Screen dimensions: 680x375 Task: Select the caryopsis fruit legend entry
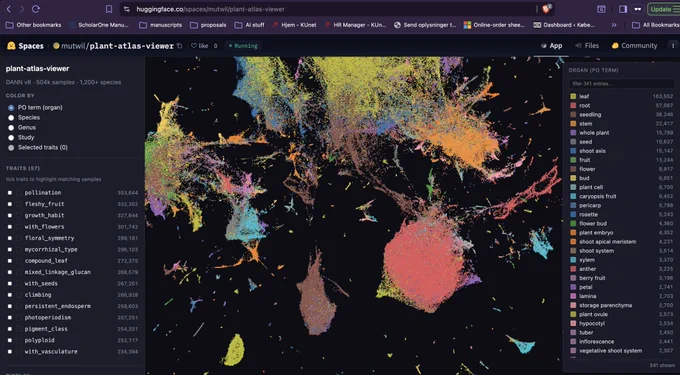pyautogui.click(x=621, y=196)
